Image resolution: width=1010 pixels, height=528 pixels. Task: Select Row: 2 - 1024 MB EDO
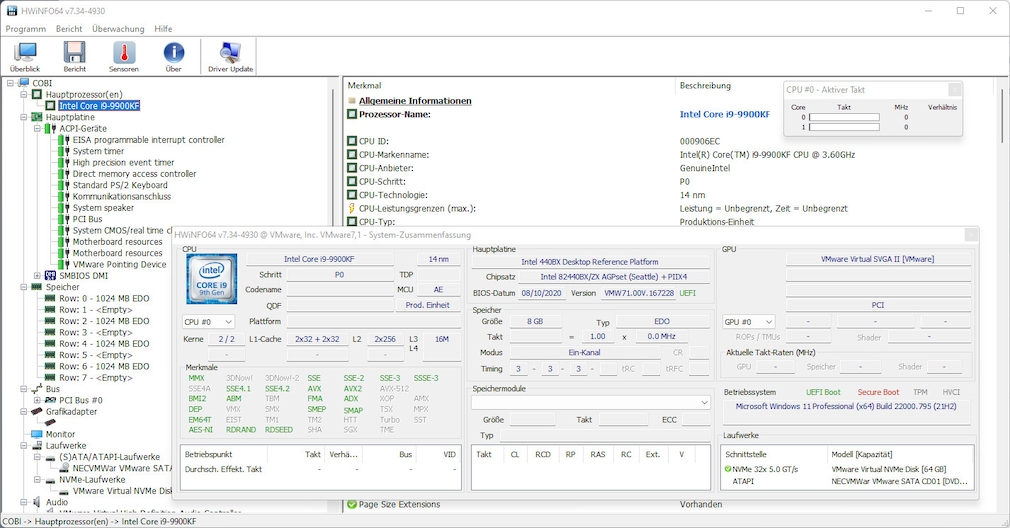coord(103,321)
